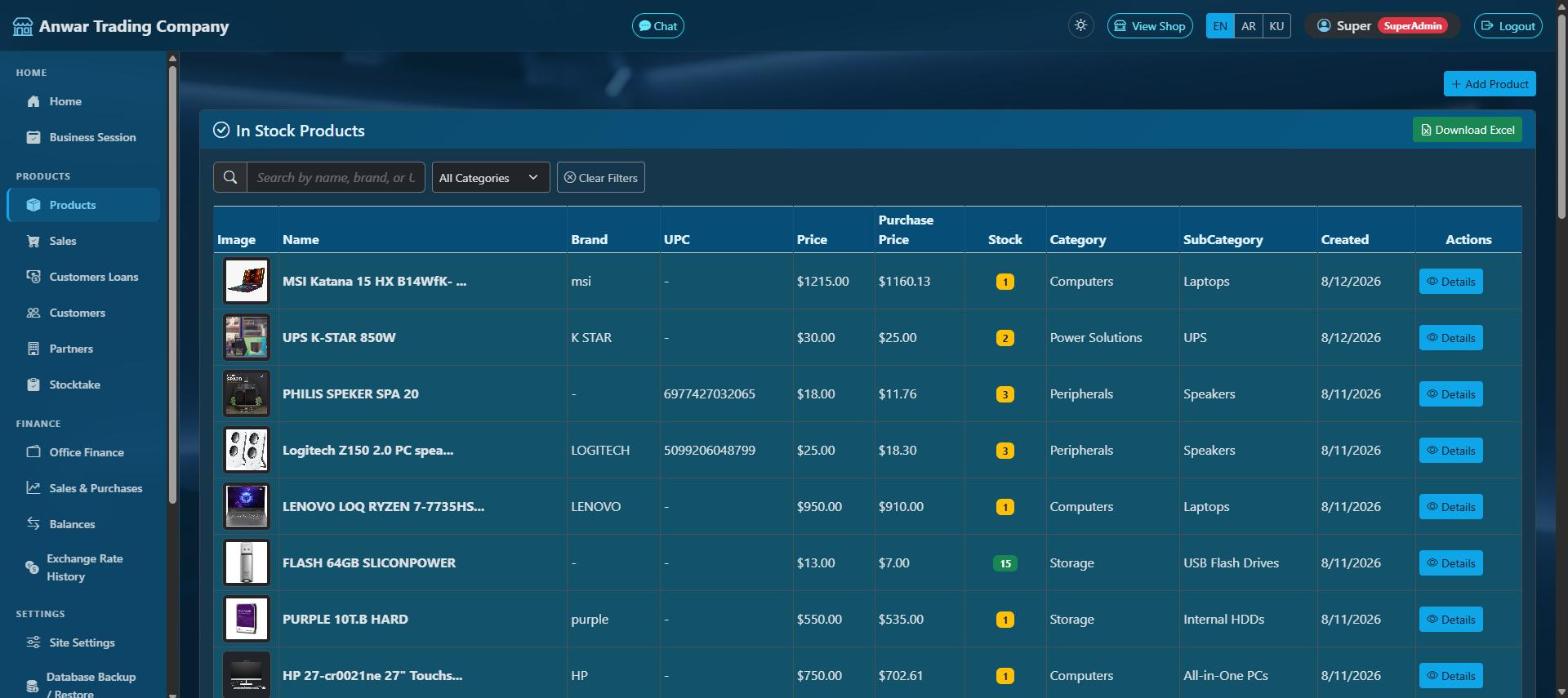Switch language to EN
This screenshot has width=1568, height=698.
coord(1220,26)
